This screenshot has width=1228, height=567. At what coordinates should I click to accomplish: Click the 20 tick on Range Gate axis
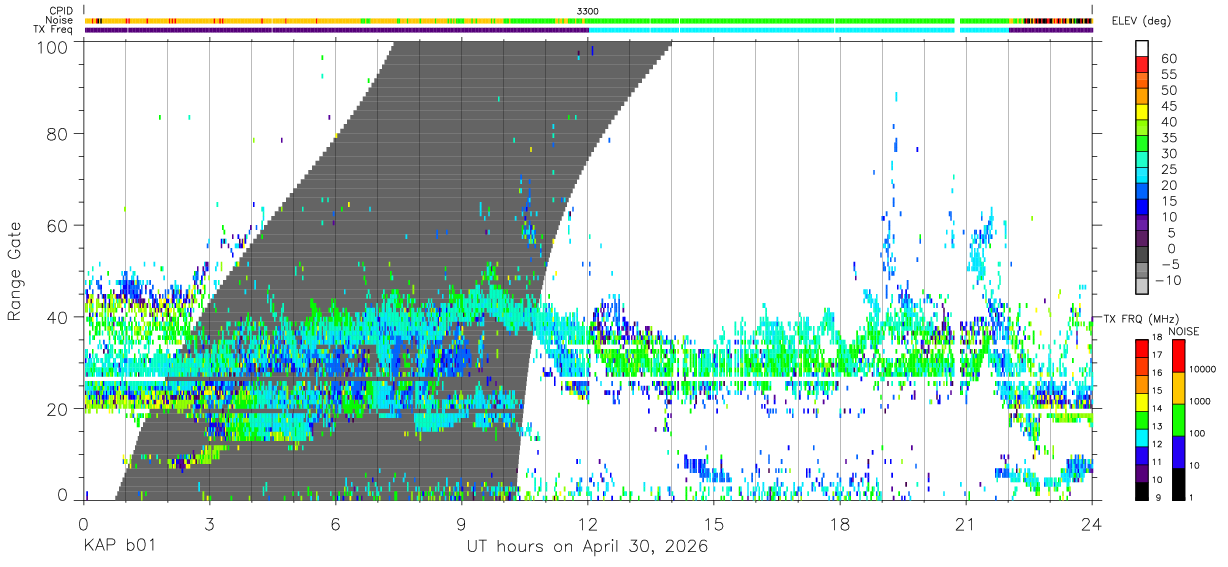pyautogui.click(x=58, y=408)
